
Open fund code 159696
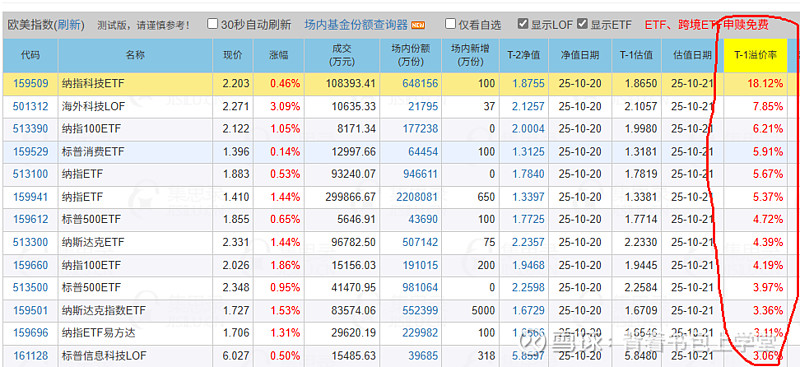[x=31, y=333]
